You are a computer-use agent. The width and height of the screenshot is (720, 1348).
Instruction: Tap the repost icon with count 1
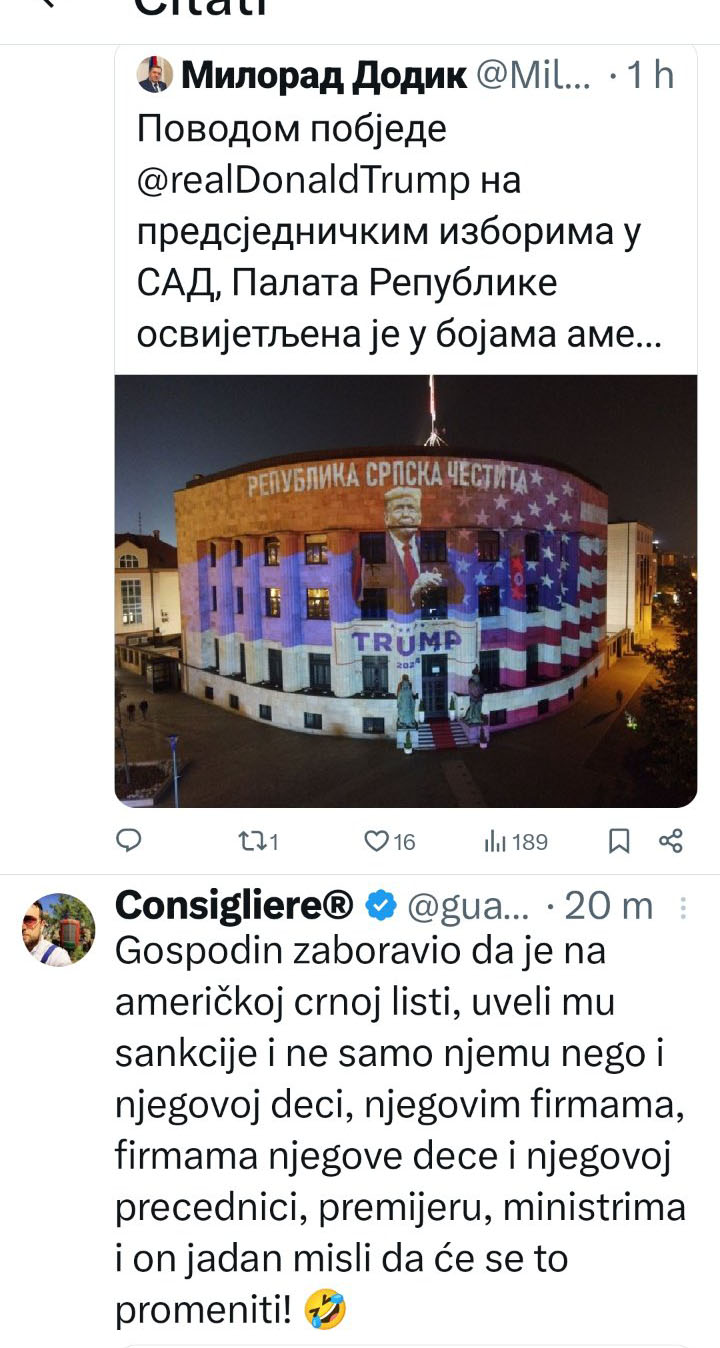point(258,842)
